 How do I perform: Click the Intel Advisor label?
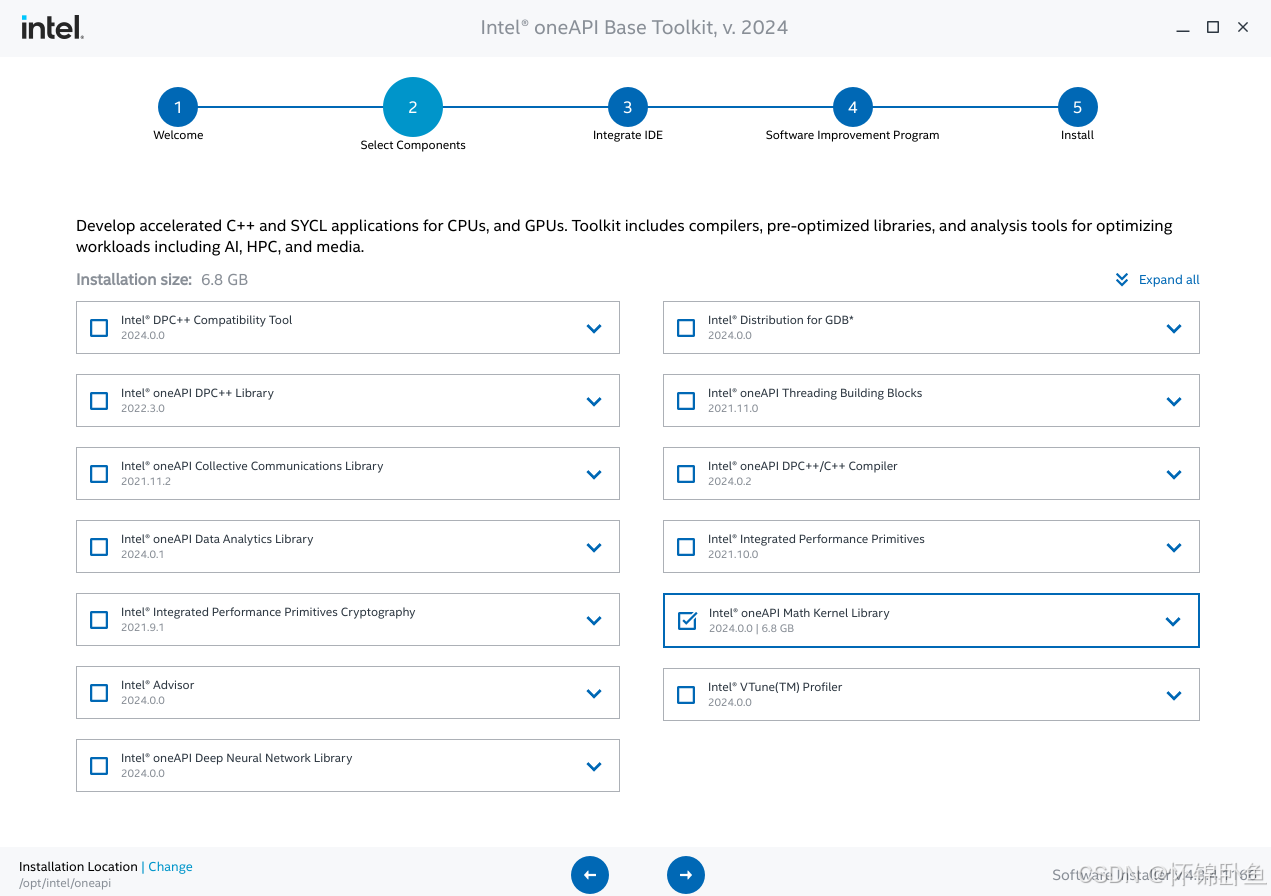click(157, 685)
